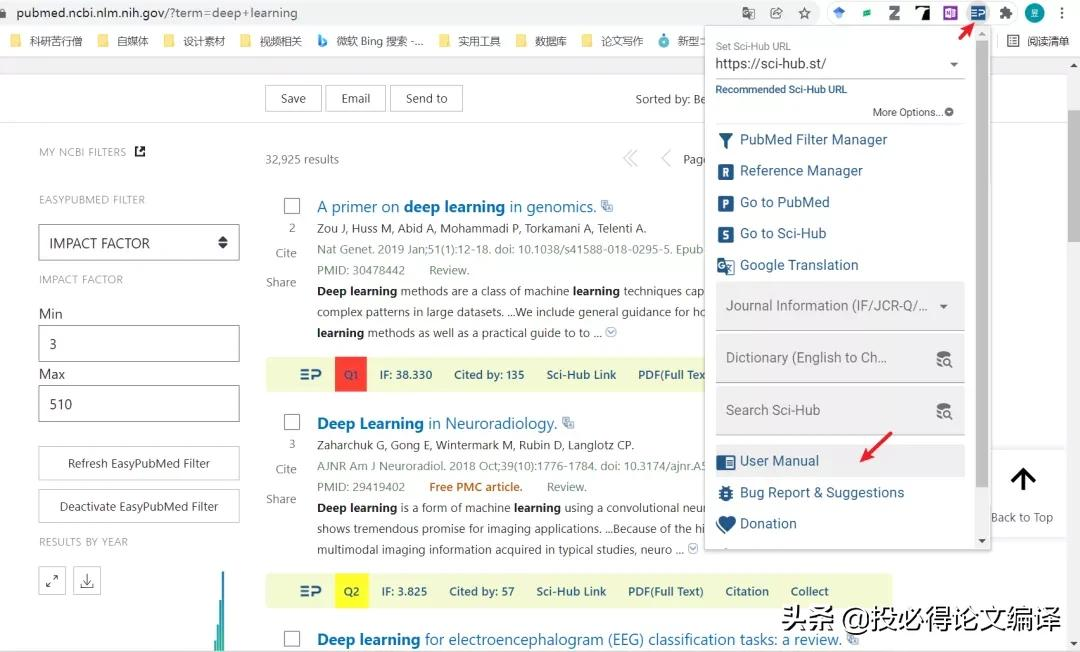Click Sci-Hub Link in the IF 3.825 bar
The height and width of the screenshot is (652, 1080).
click(x=571, y=591)
